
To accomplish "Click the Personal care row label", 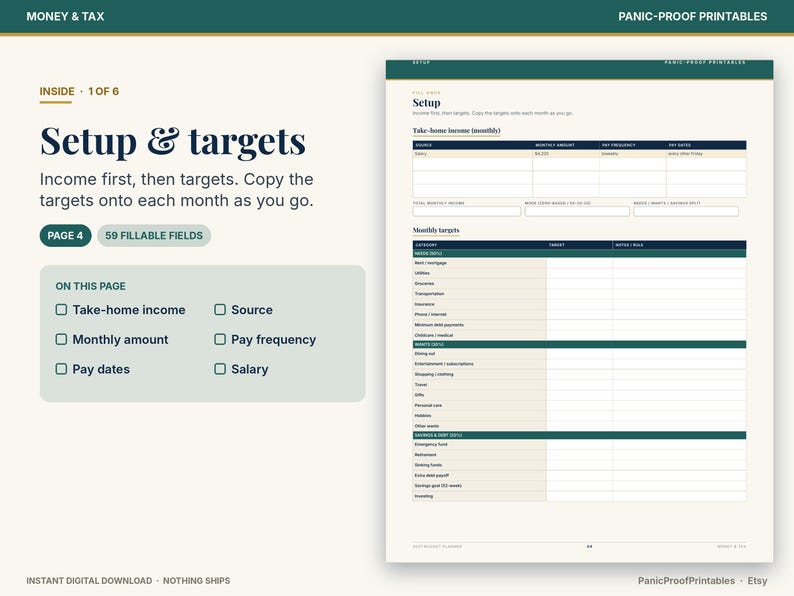I will [428, 405].
